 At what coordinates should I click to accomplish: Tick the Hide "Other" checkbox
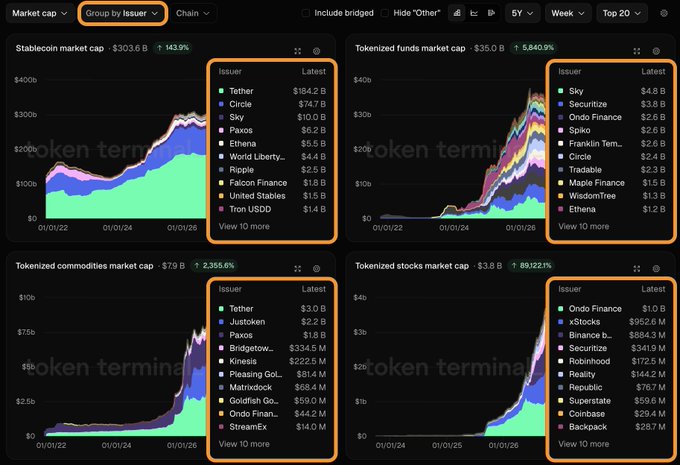(385, 13)
